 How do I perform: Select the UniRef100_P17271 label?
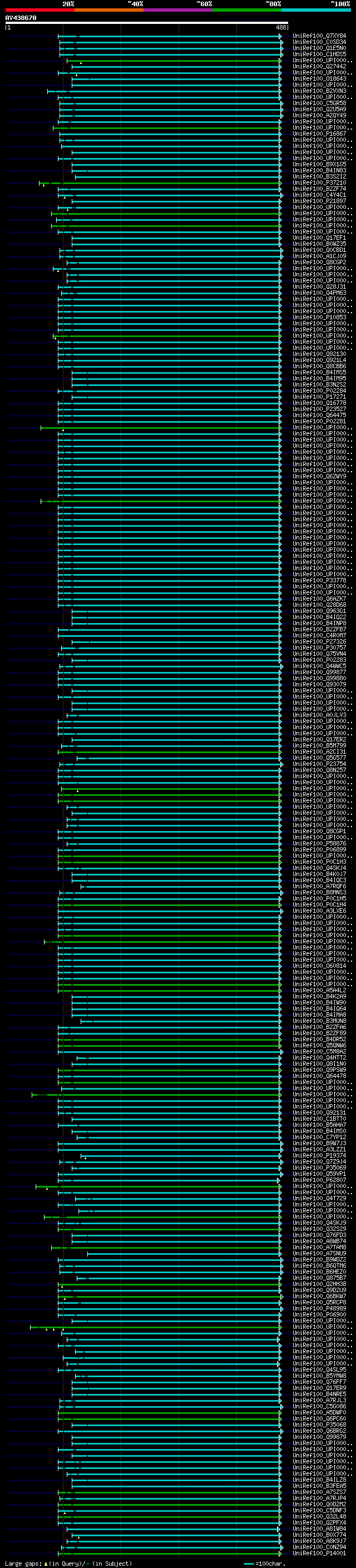pyautogui.click(x=319, y=397)
